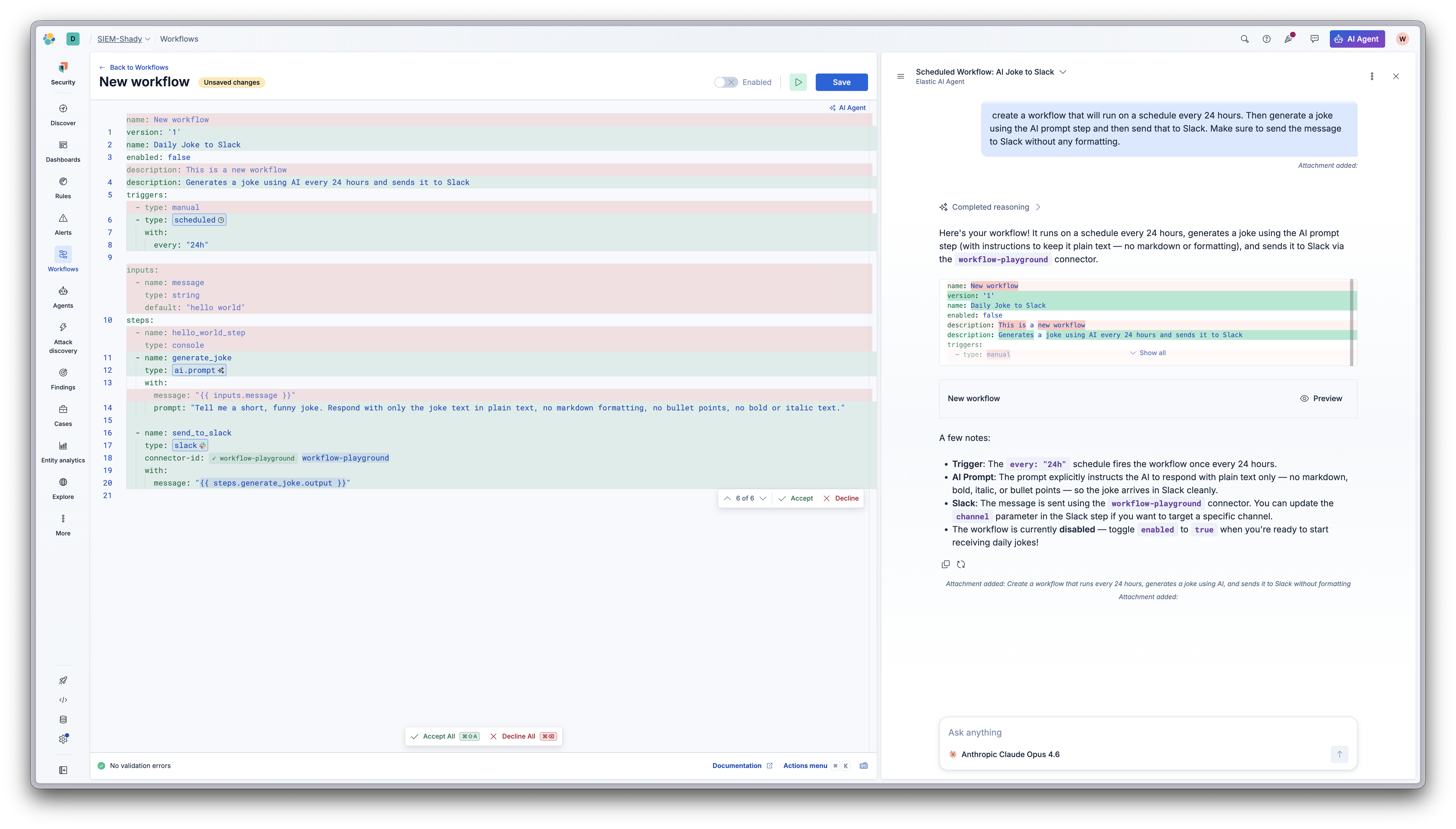Viewport: 1456px width, 829px height.
Task: Open the Anthropic Claude Opus 4.6 model selector
Action: (1004, 754)
